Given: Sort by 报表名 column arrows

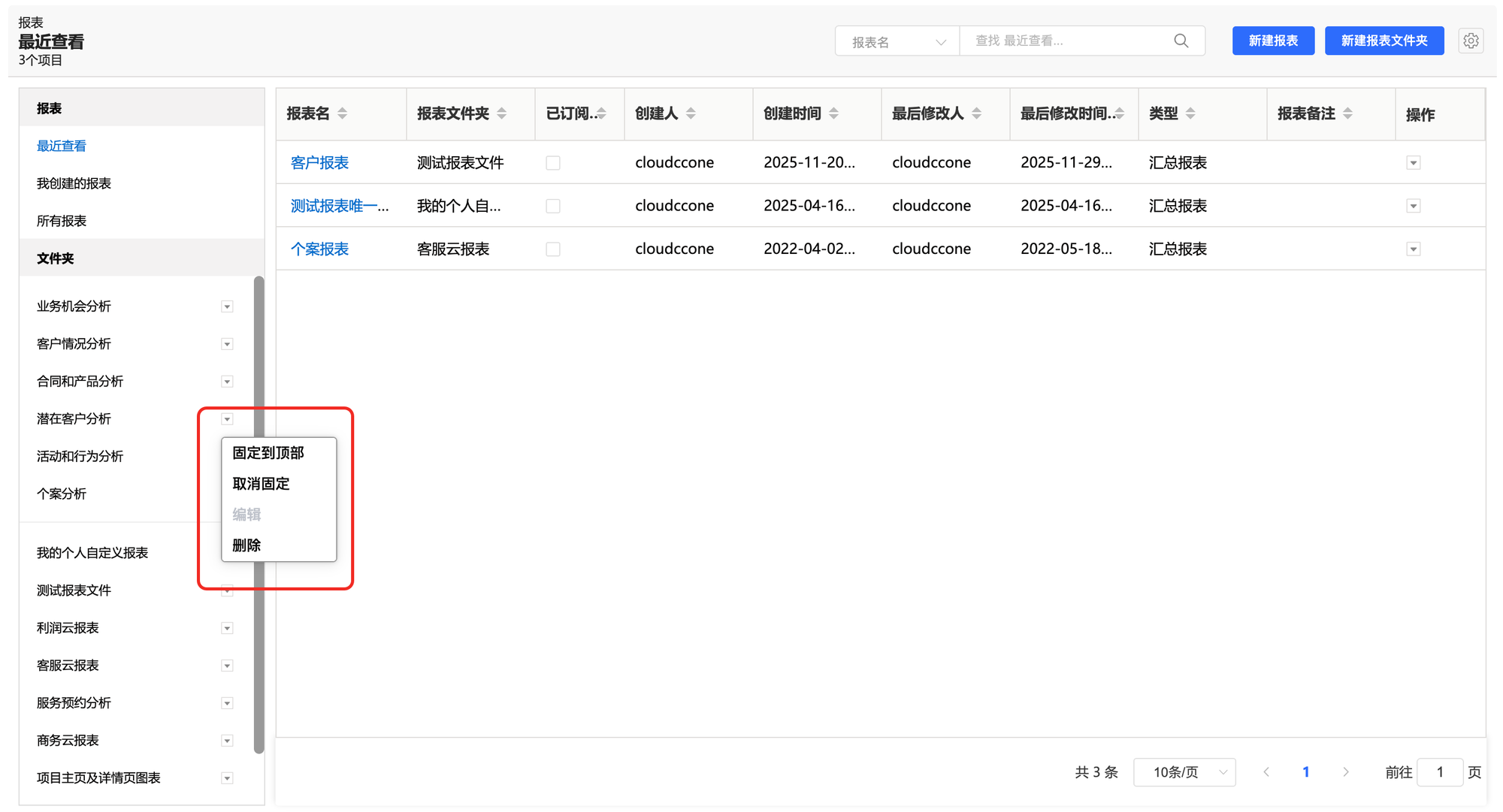Looking at the screenshot, I should pos(343,113).
